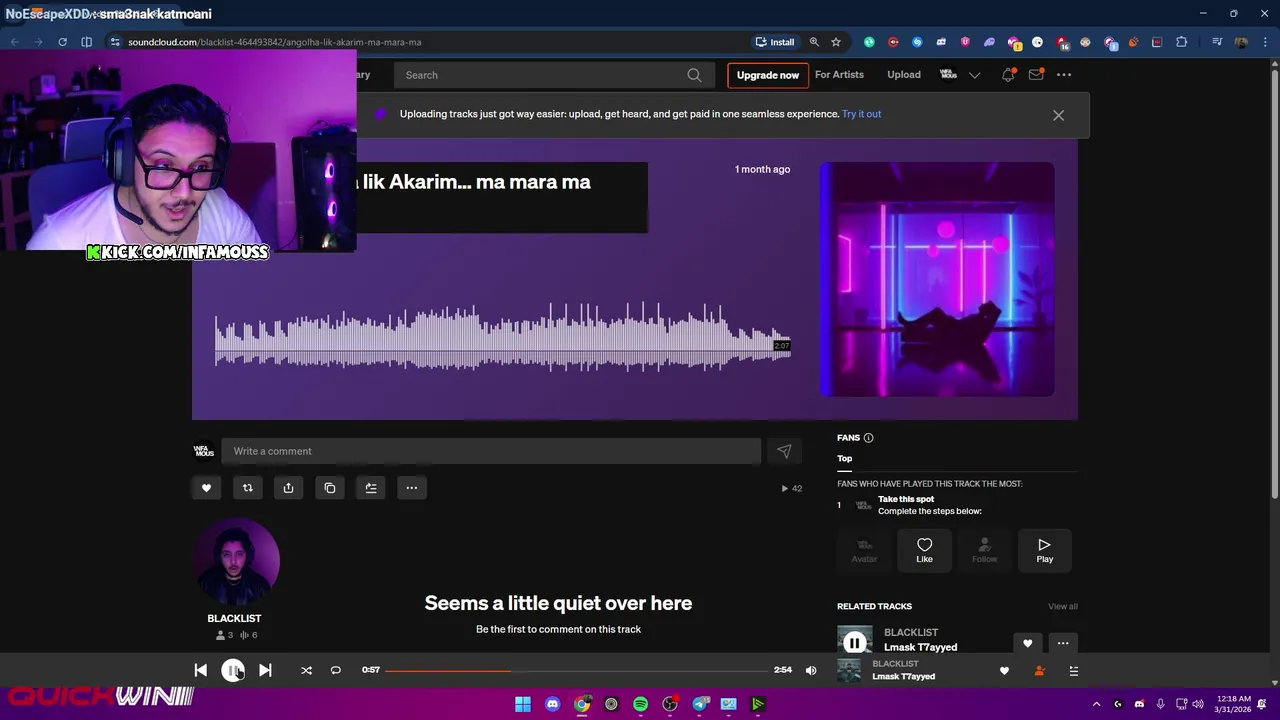Viewport: 1280px width, 720px height.
Task: Open SoundCloud messages envelope
Action: [1036, 75]
